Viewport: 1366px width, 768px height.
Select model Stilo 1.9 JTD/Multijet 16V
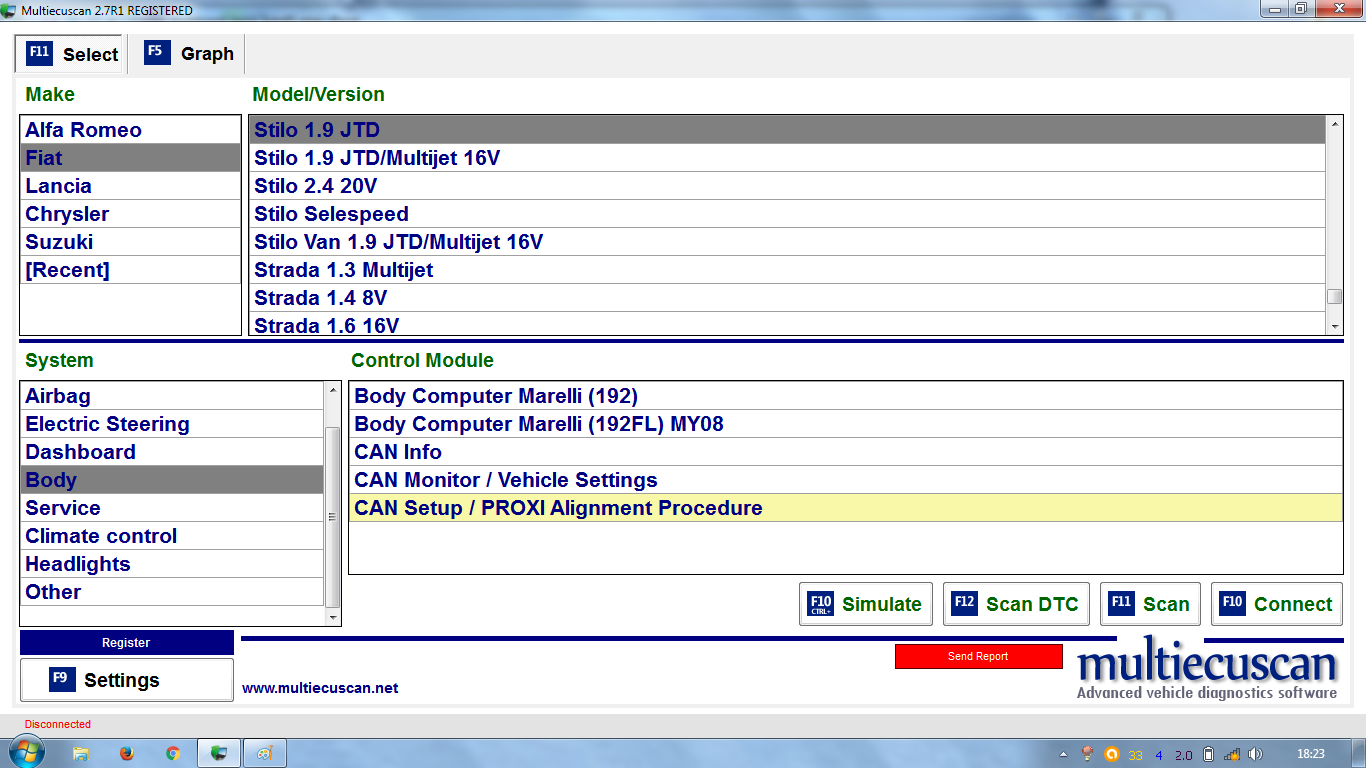click(x=788, y=158)
